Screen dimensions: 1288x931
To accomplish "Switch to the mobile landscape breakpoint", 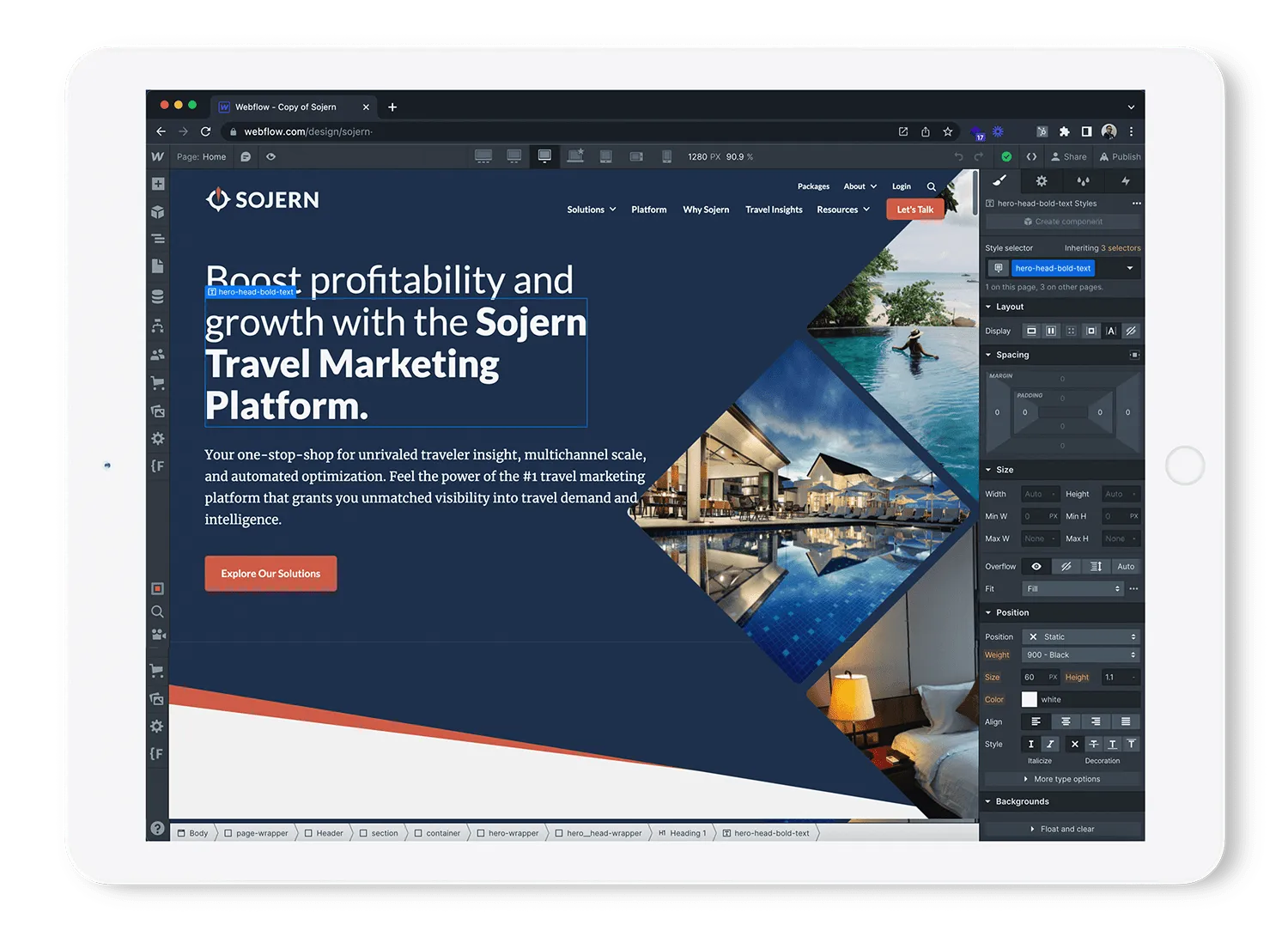I will click(636, 156).
